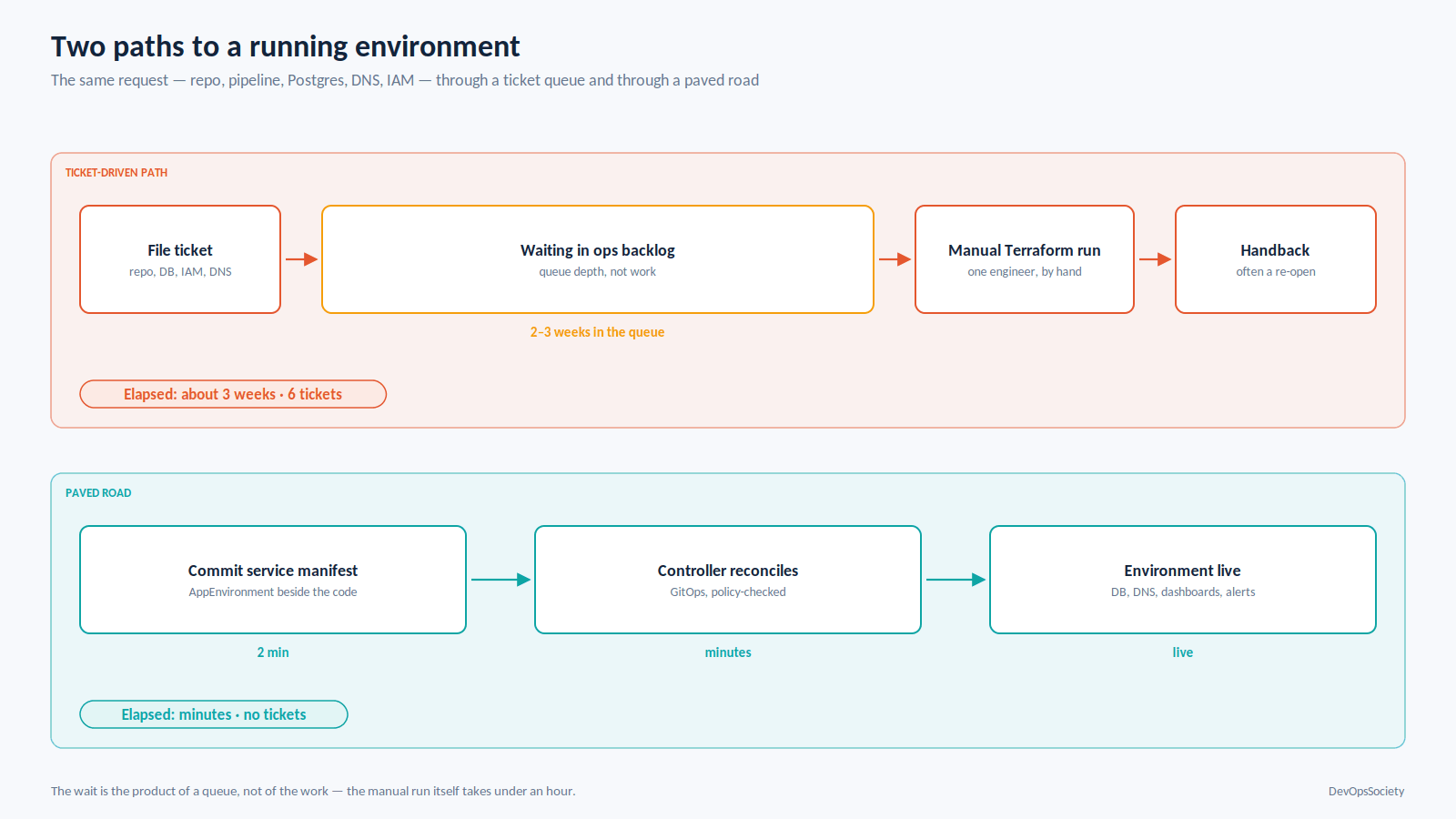
Task: Click the 'Waiting in ops backlog' box
Action: tap(598, 259)
